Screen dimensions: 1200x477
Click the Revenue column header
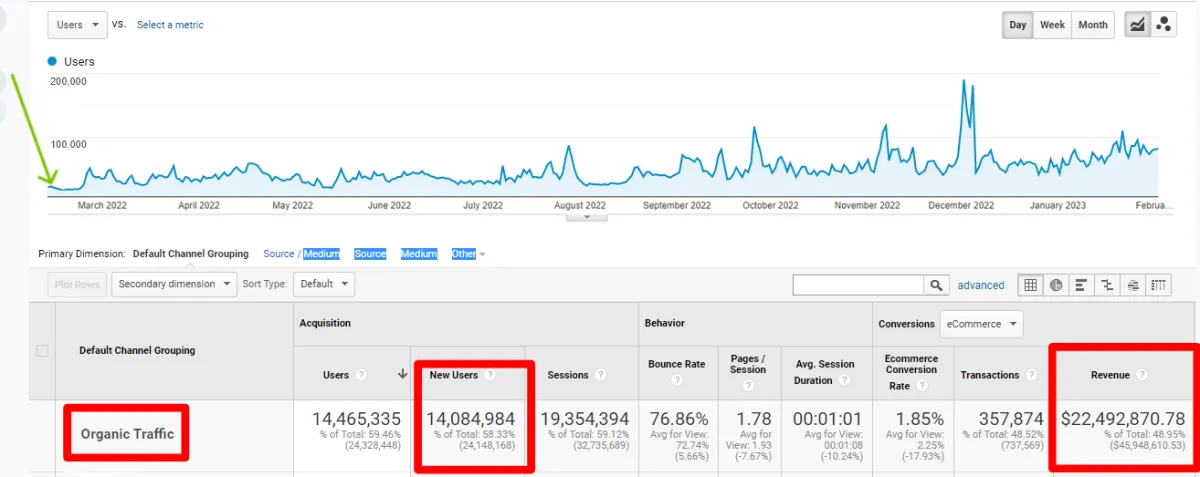pyautogui.click(x=1110, y=375)
